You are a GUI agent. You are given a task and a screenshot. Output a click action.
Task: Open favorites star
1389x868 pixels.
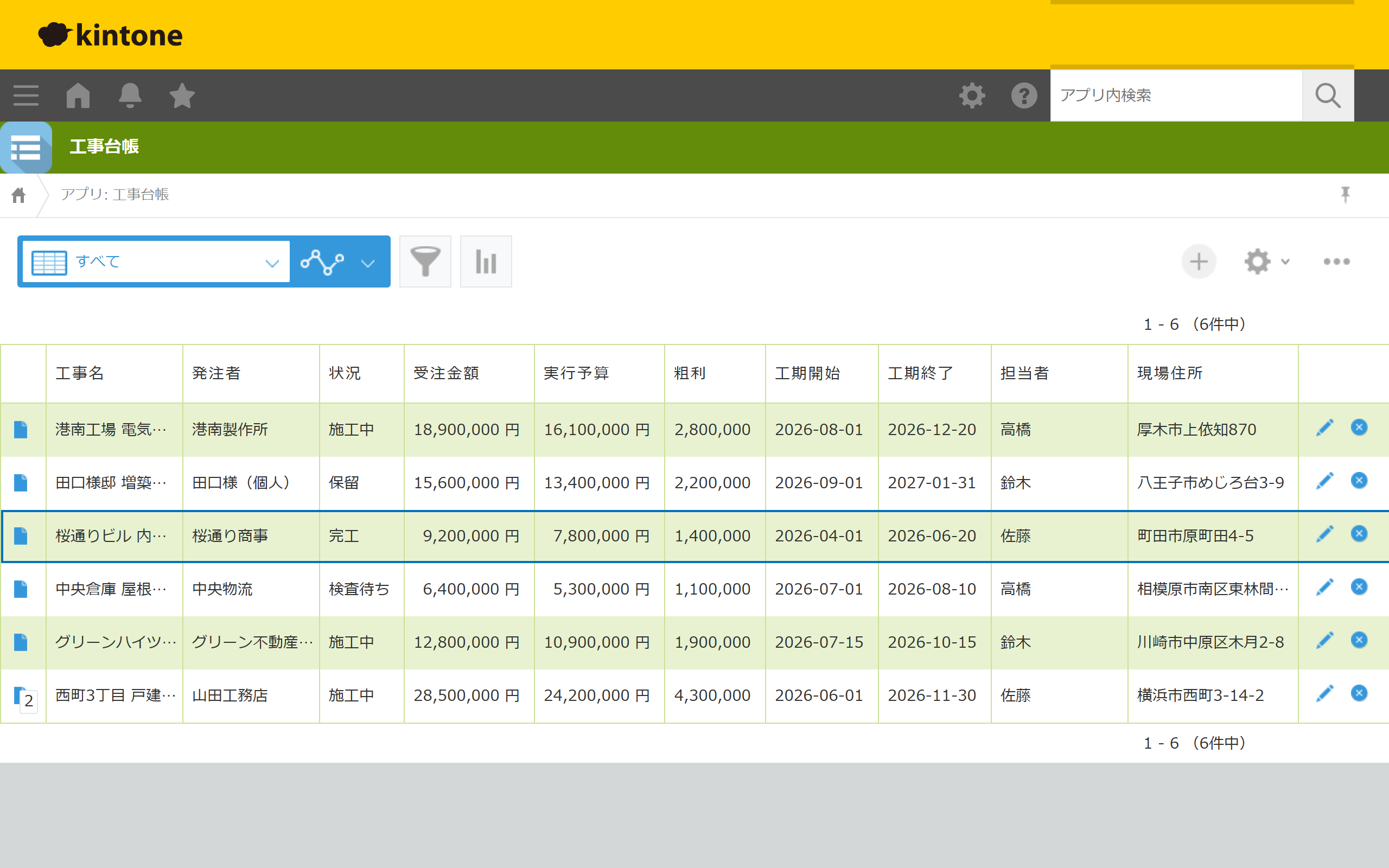[182, 95]
